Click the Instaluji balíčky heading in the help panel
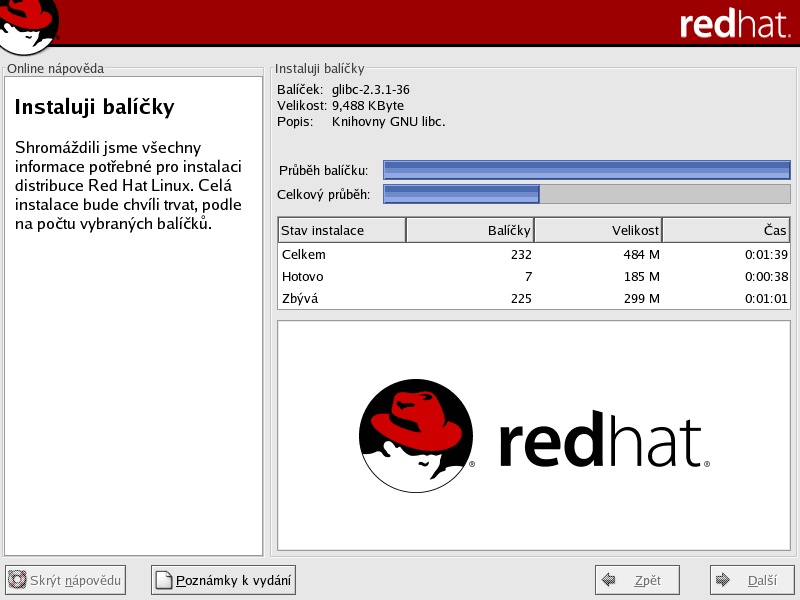This screenshot has height=600, width=800. (95, 107)
